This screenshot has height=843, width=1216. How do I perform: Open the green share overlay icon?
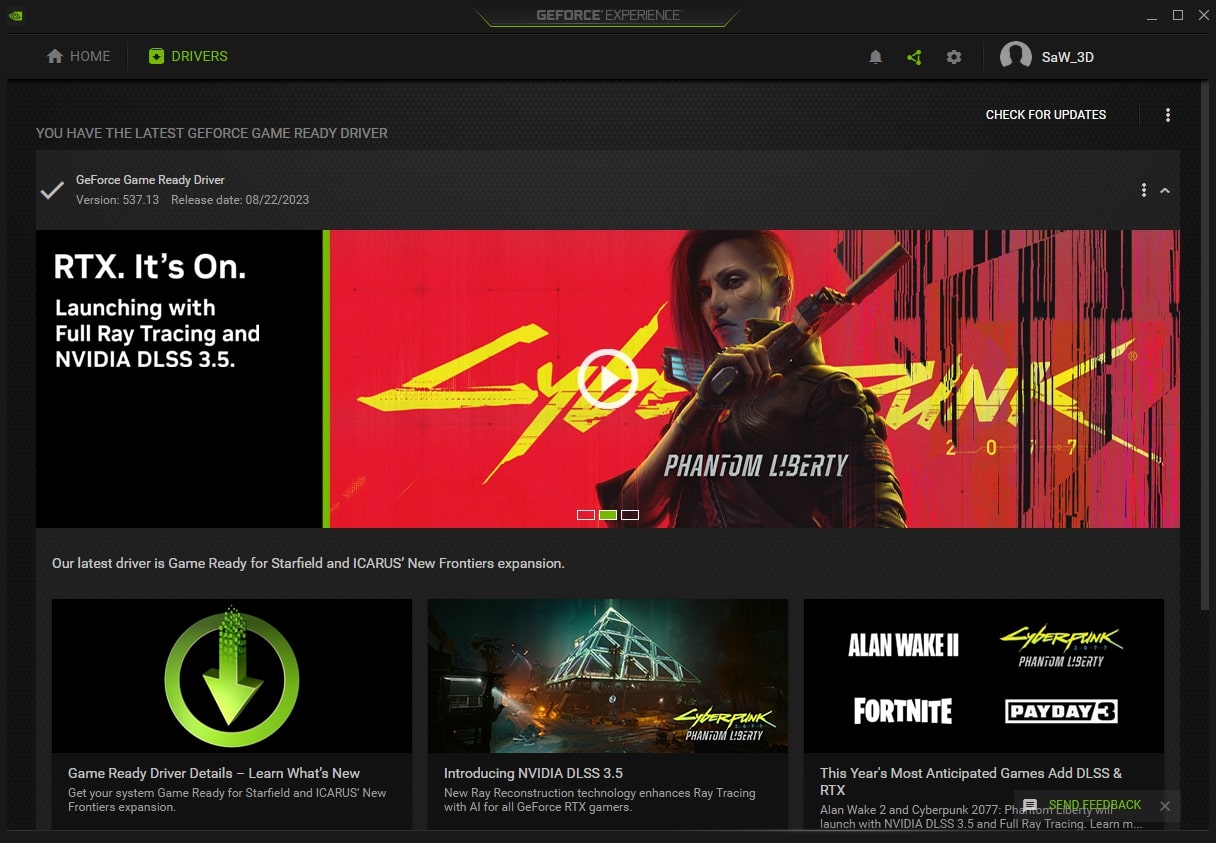pyautogui.click(x=914, y=57)
